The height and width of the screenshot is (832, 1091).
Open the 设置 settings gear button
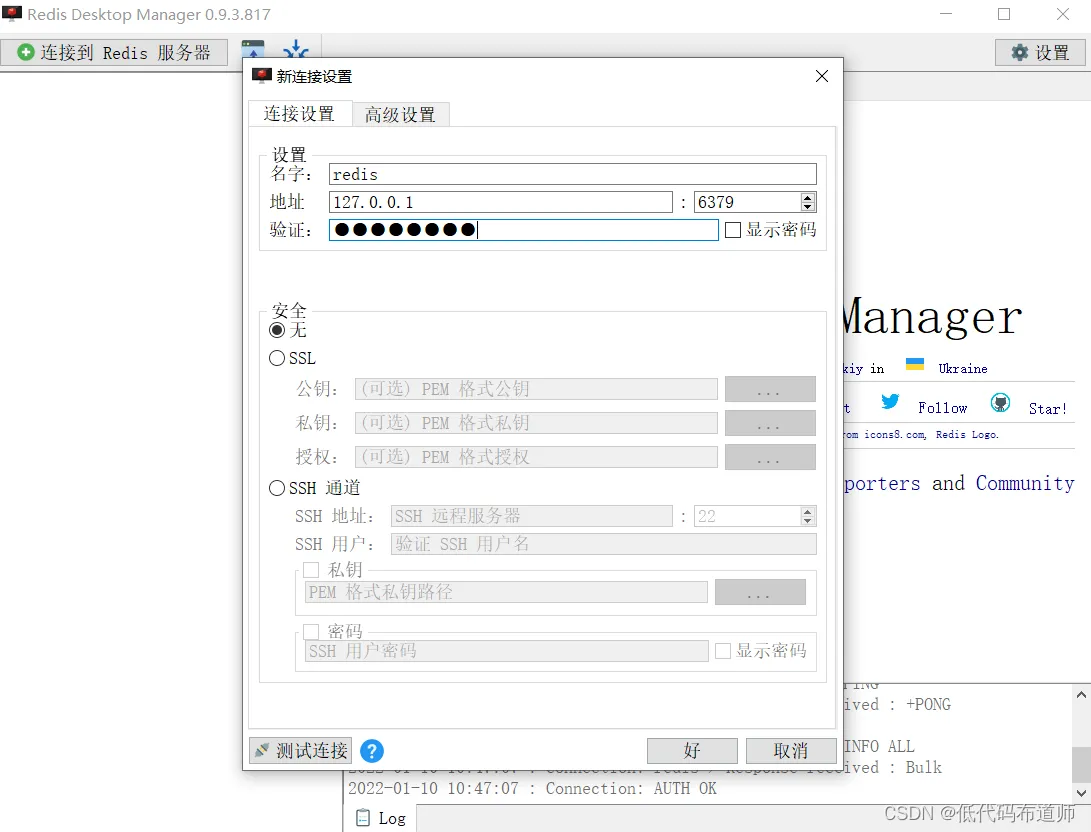(1040, 52)
